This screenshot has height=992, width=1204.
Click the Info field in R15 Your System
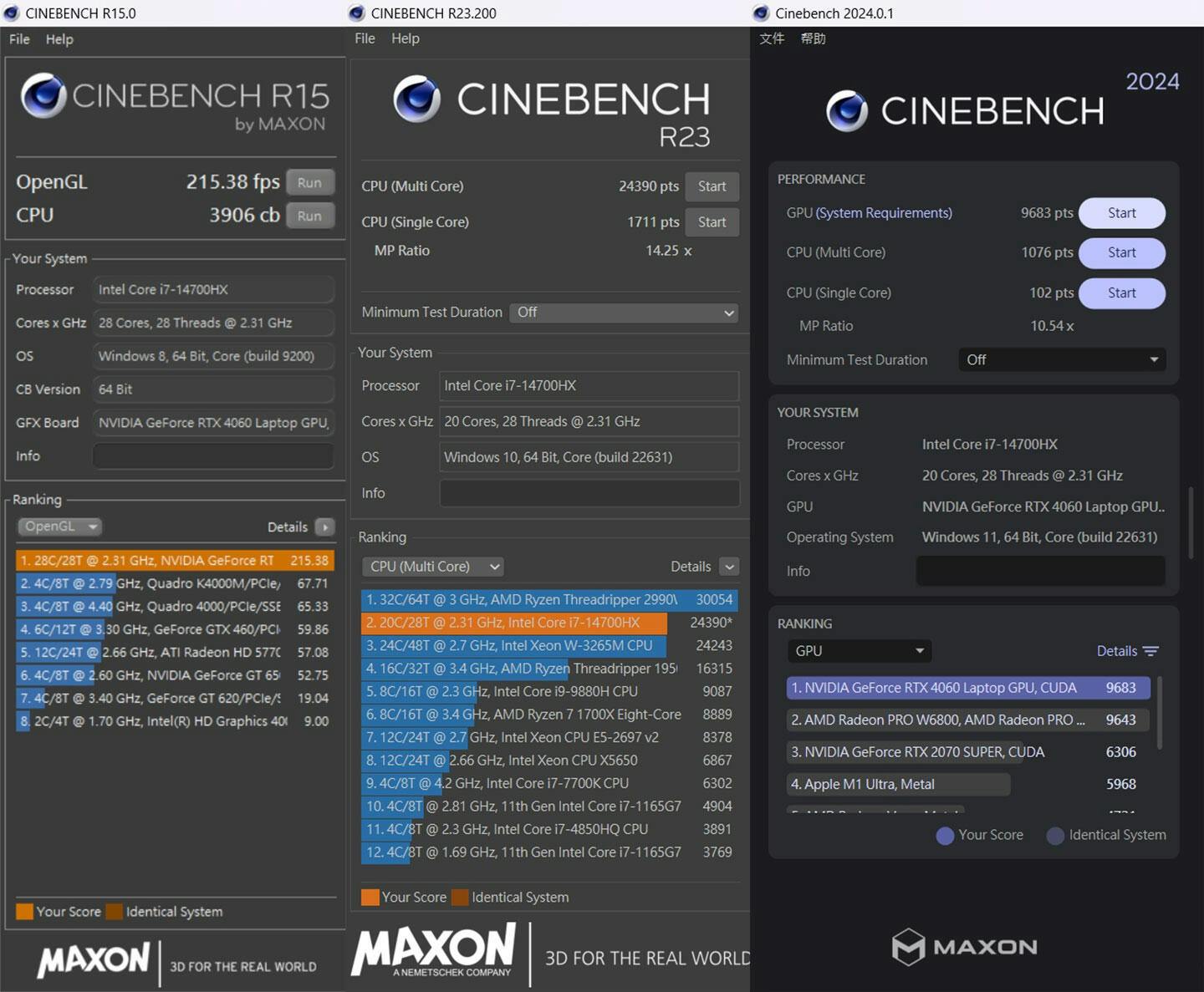point(213,456)
